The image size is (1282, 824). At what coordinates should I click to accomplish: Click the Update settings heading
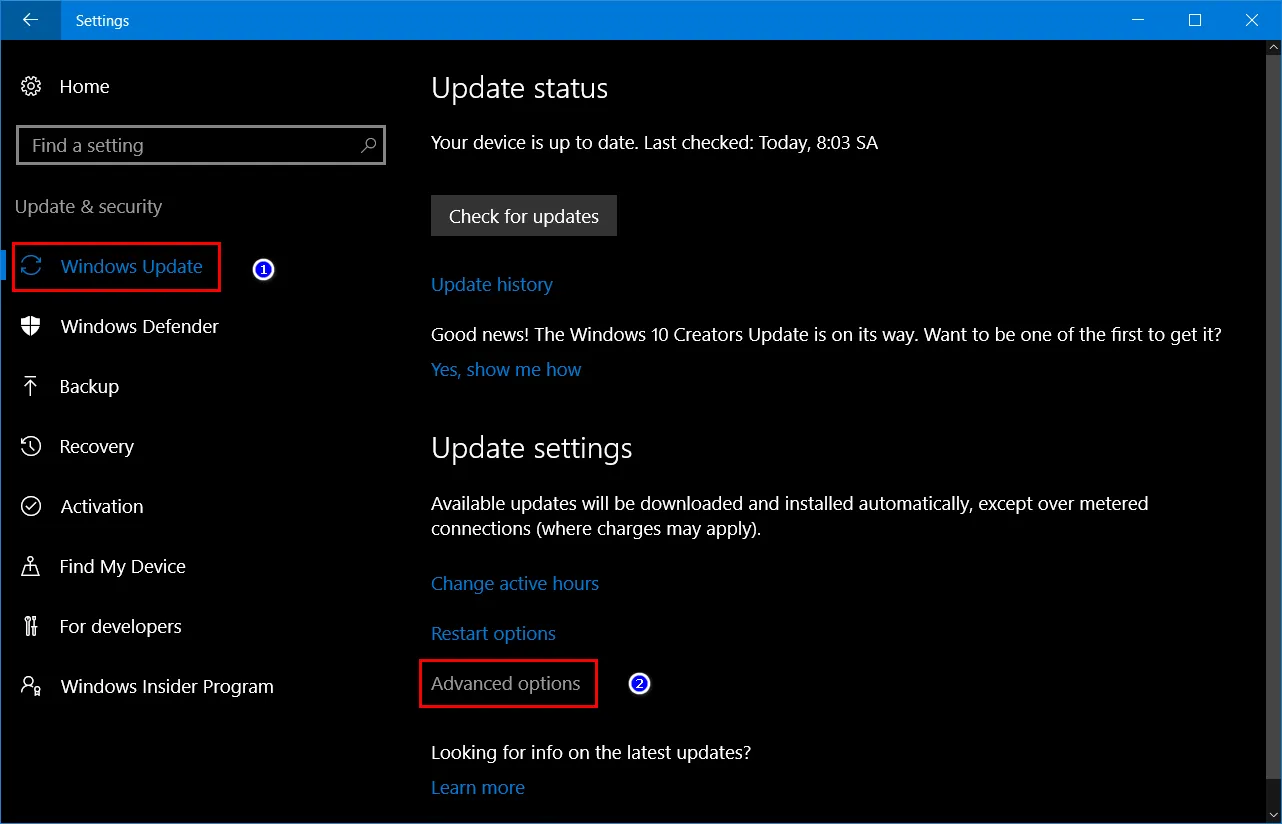(531, 447)
